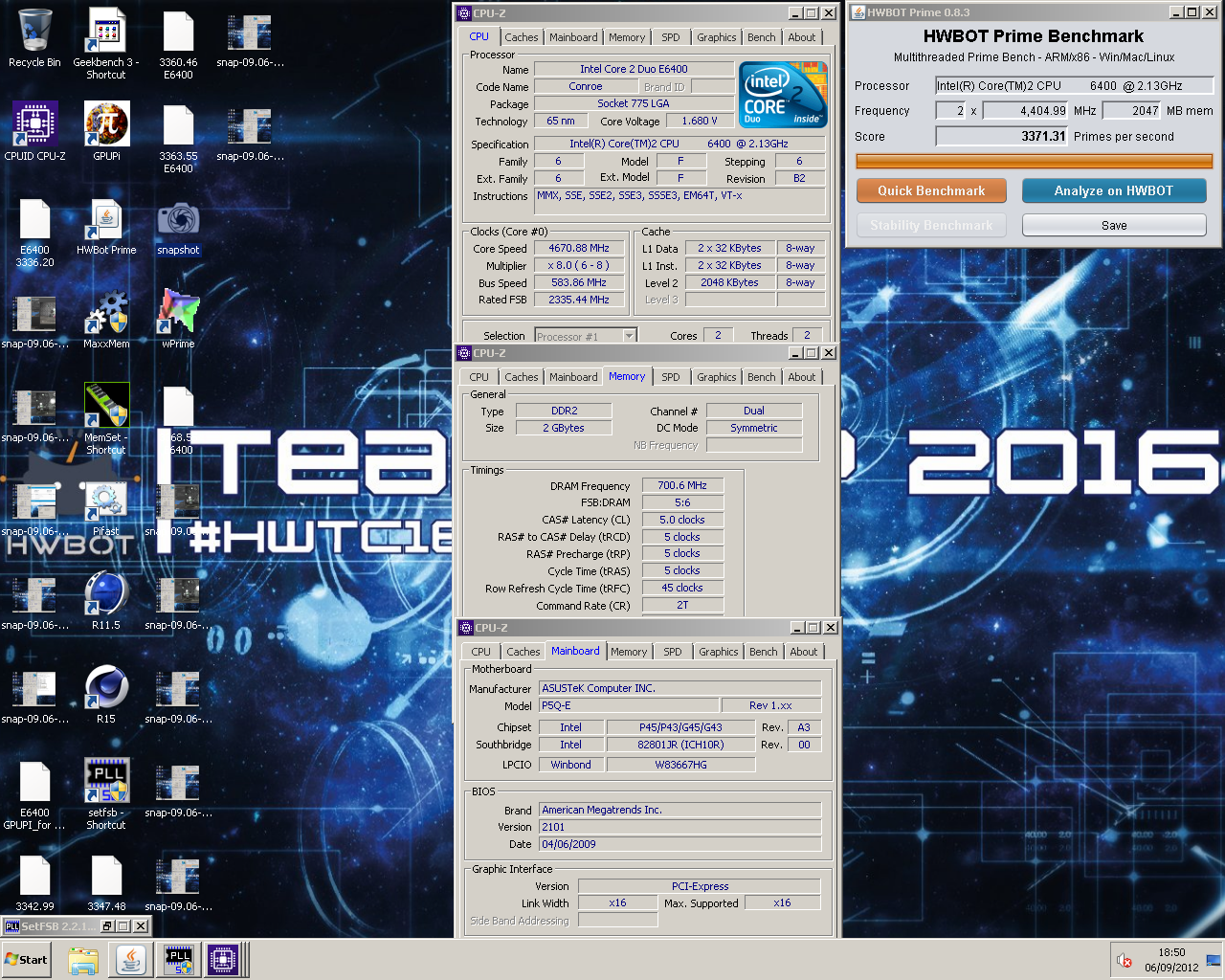Select the 3342.99 file icon

[34, 883]
